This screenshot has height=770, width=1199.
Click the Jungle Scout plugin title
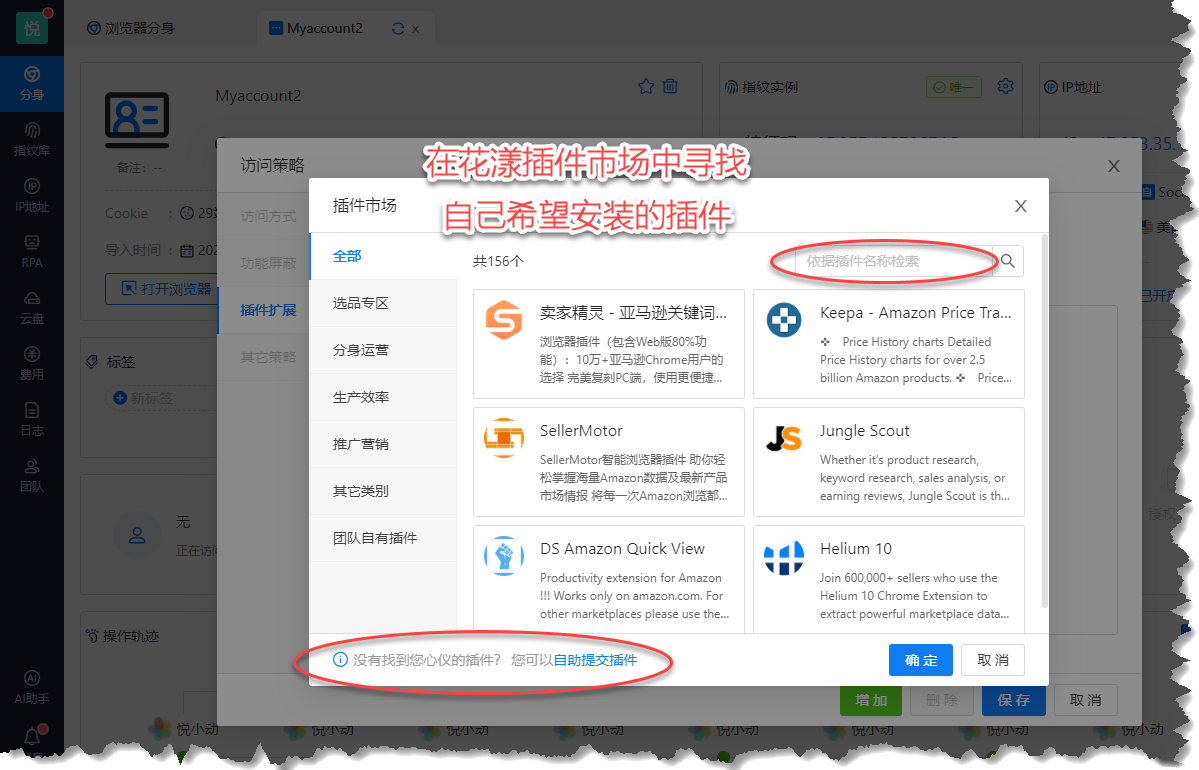point(865,431)
